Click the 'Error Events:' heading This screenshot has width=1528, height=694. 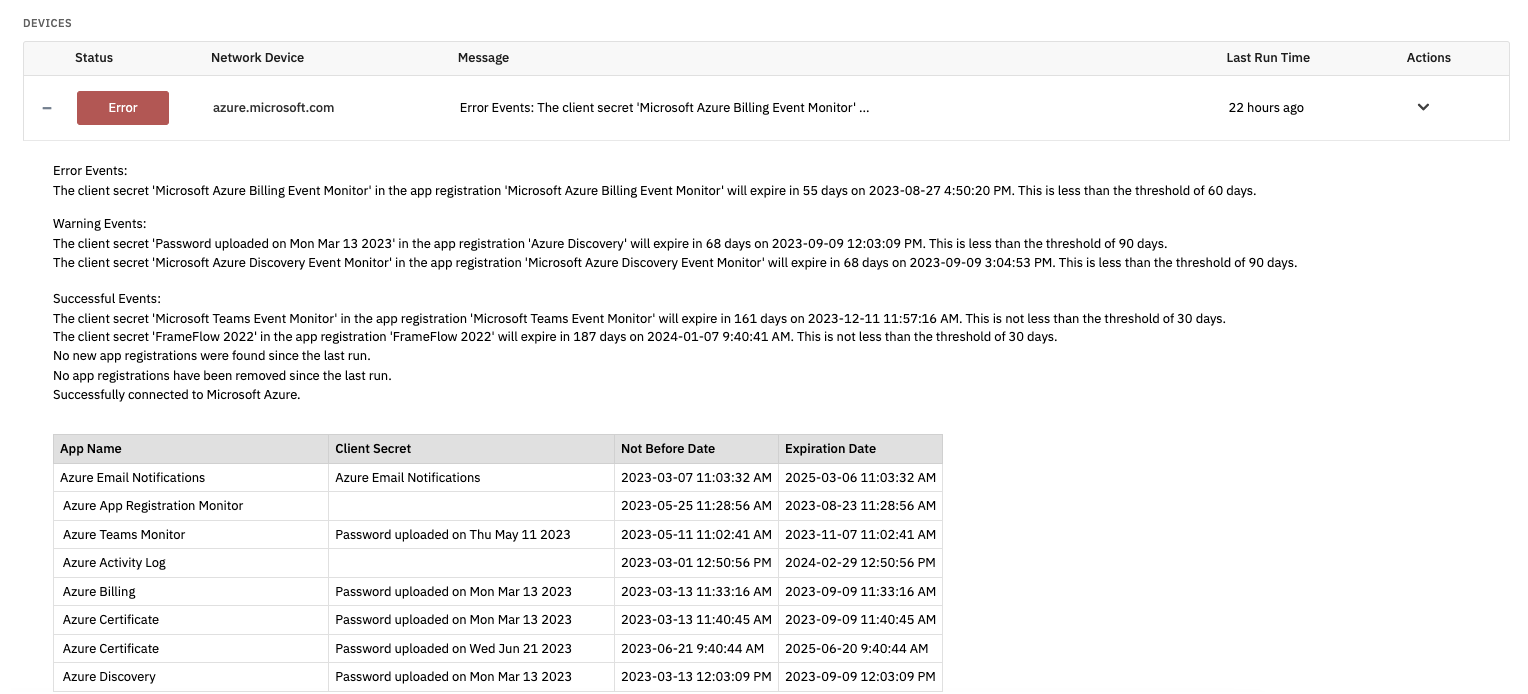point(90,171)
